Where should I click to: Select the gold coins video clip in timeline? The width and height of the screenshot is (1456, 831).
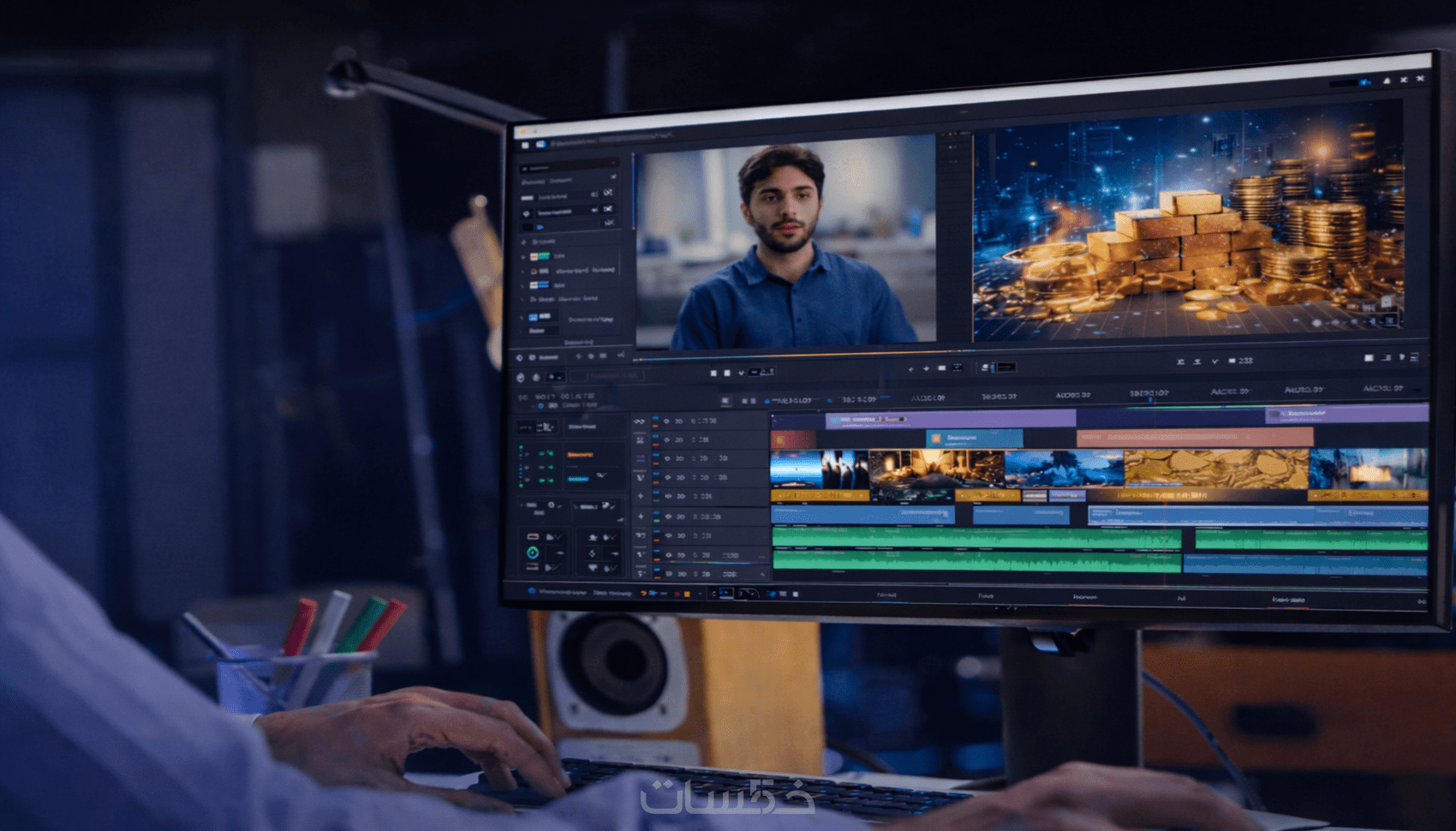click(1216, 469)
